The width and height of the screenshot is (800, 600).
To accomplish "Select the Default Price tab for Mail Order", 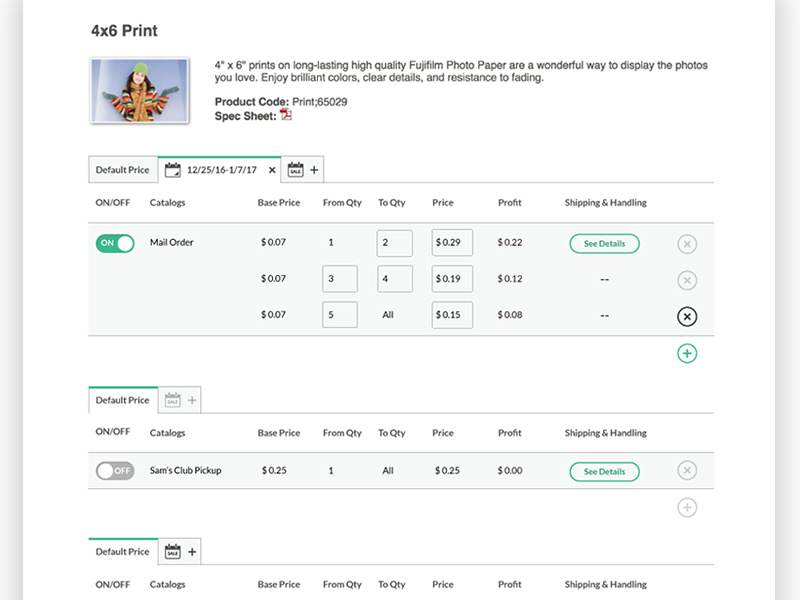I will click(x=122, y=170).
